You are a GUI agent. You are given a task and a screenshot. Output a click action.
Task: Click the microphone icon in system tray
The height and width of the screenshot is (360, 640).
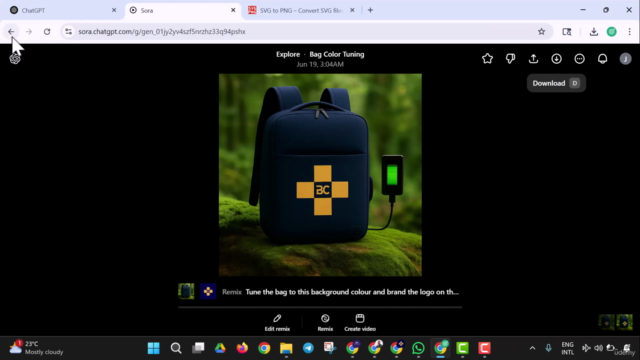click(548, 348)
